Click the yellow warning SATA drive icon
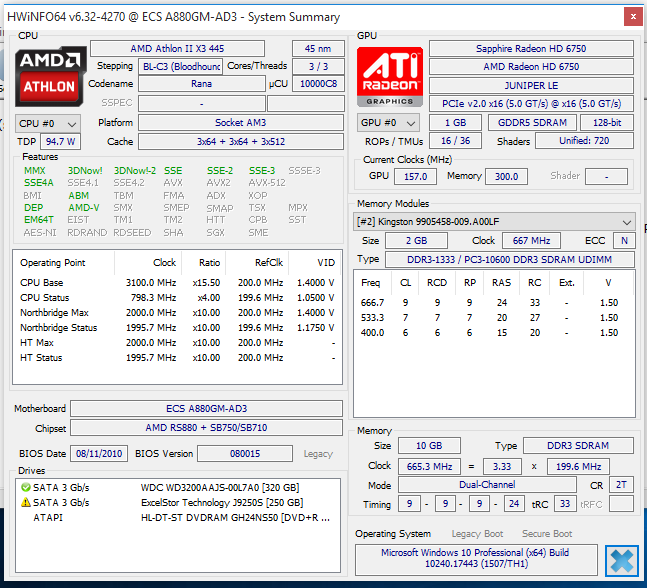This screenshot has width=647, height=588. pyautogui.click(x=26, y=502)
